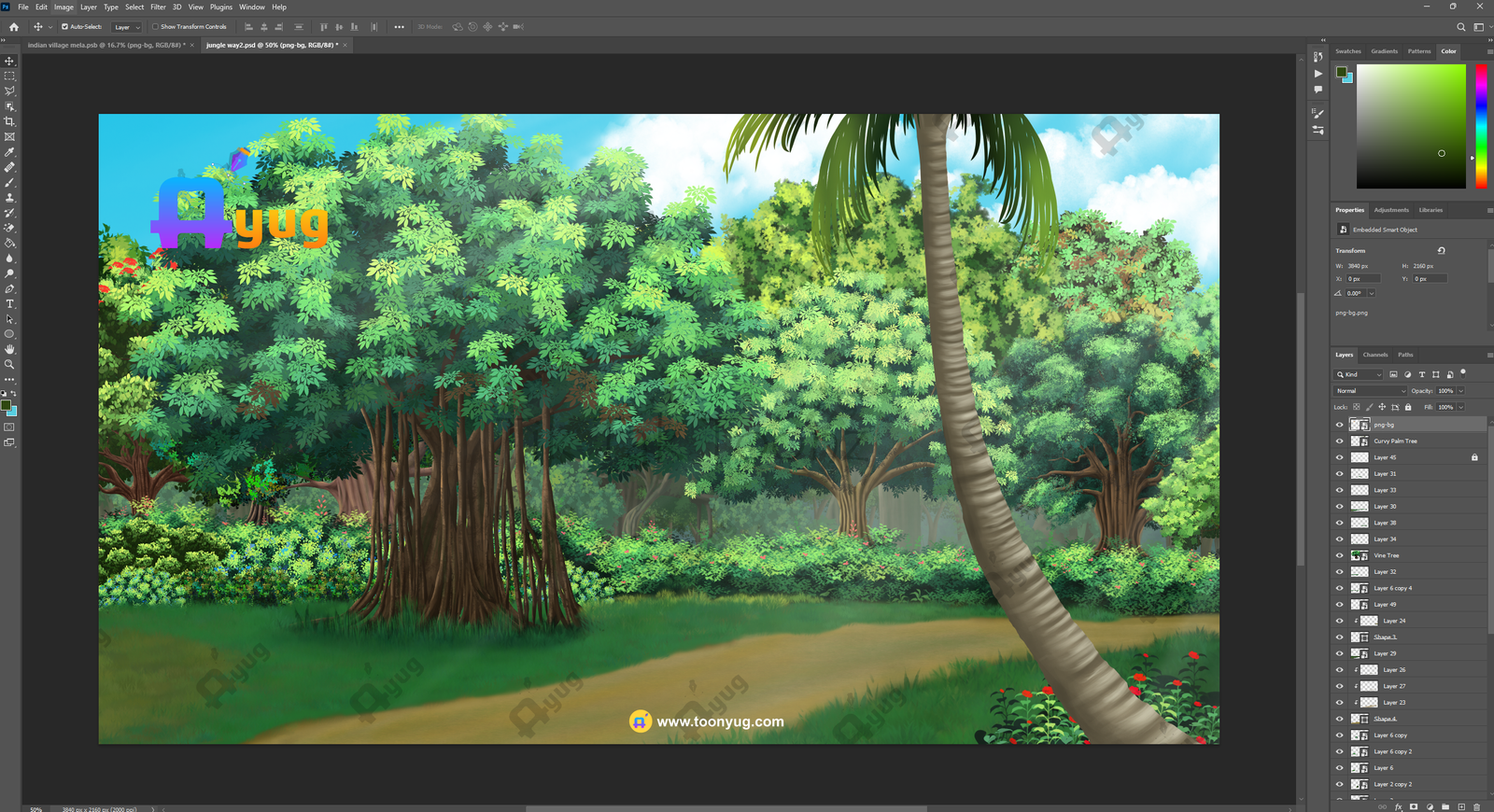
Task: Activate the Hand tool
Action: [x=9, y=349]
